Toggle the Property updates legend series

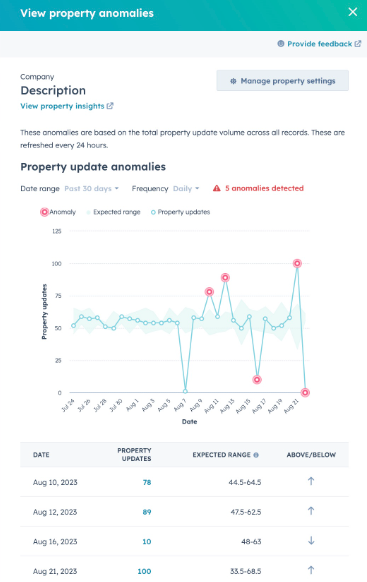pos(180,212)
